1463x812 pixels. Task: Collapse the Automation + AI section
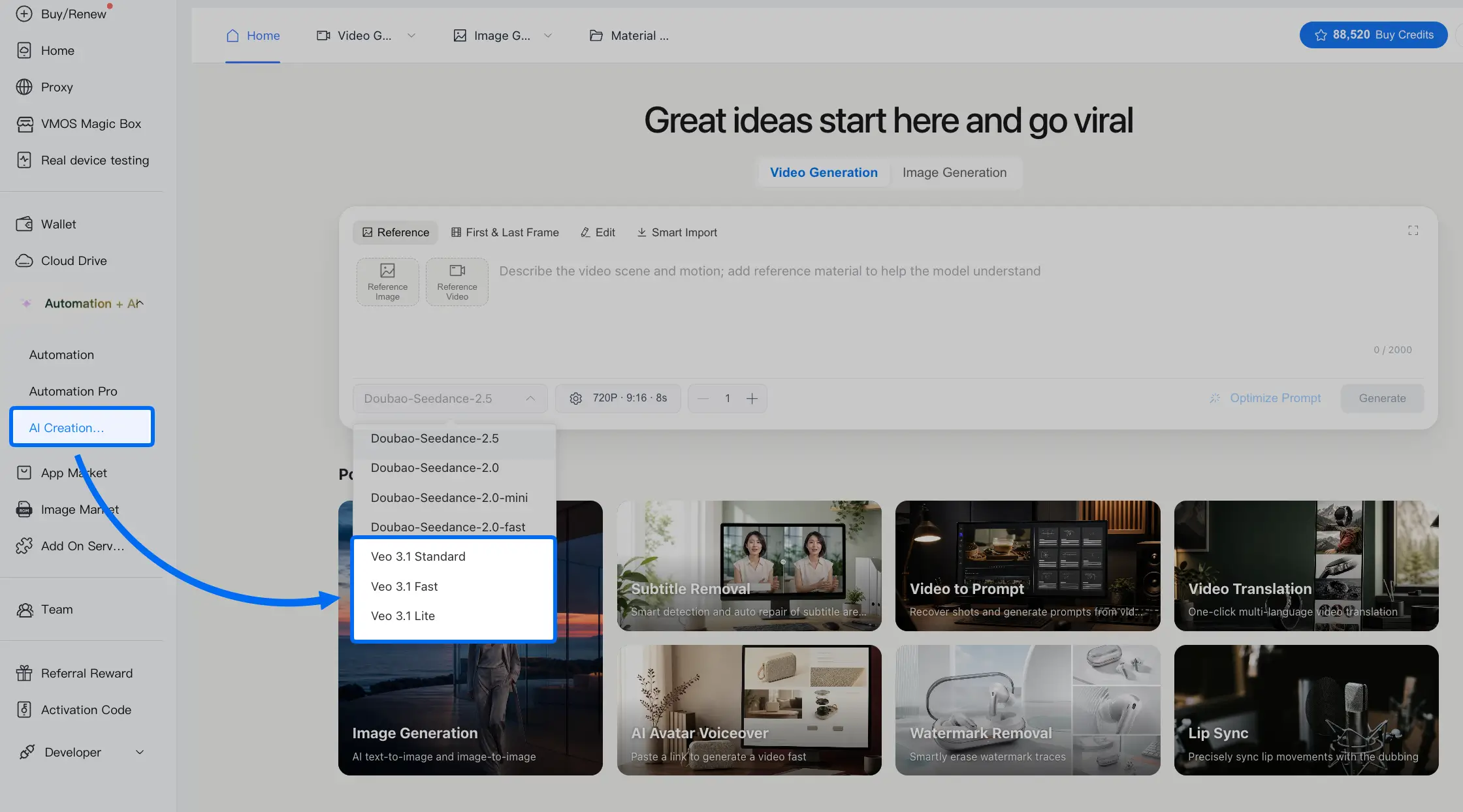click(140, 304)
